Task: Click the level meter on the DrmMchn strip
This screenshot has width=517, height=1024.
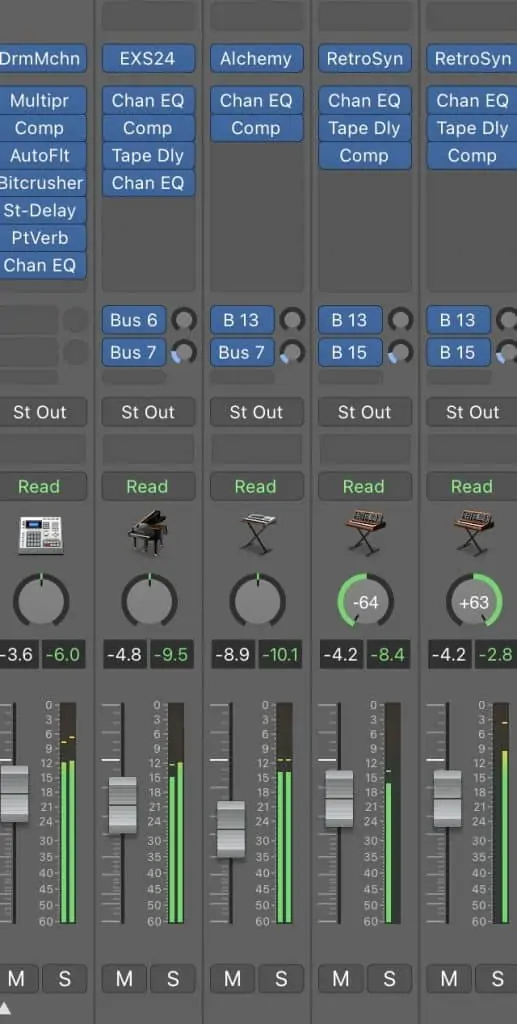Action: click(x=68, y=812)
